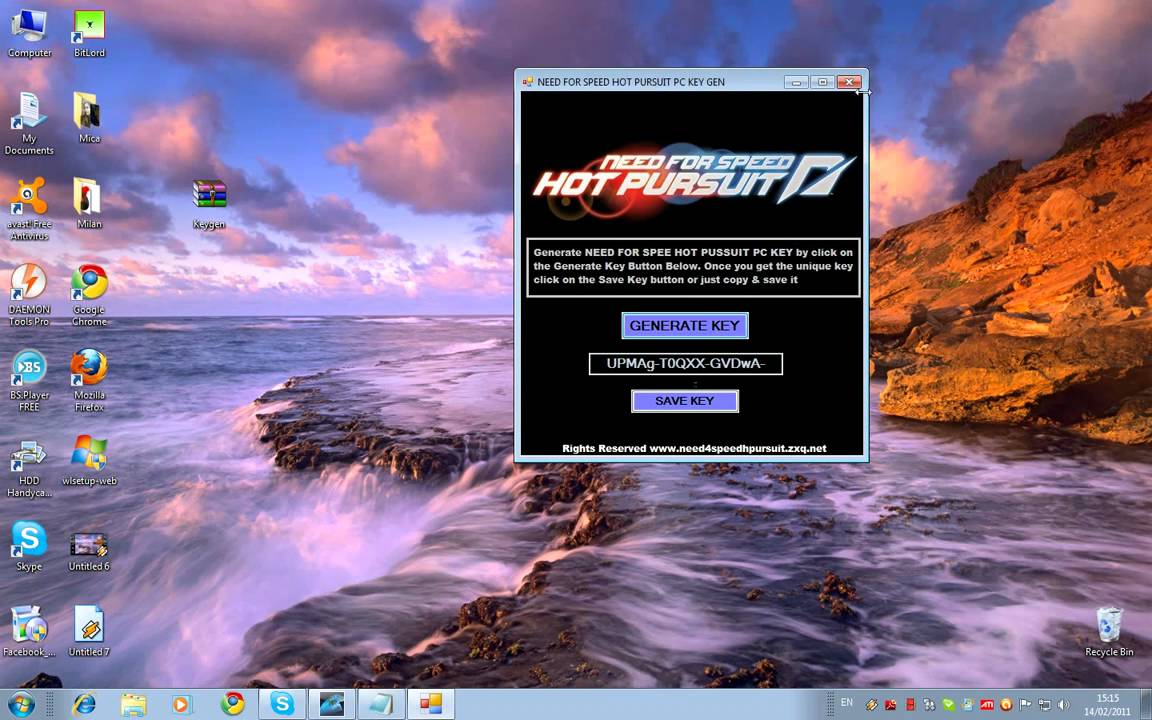Select the Computer desktop icon

29,33
